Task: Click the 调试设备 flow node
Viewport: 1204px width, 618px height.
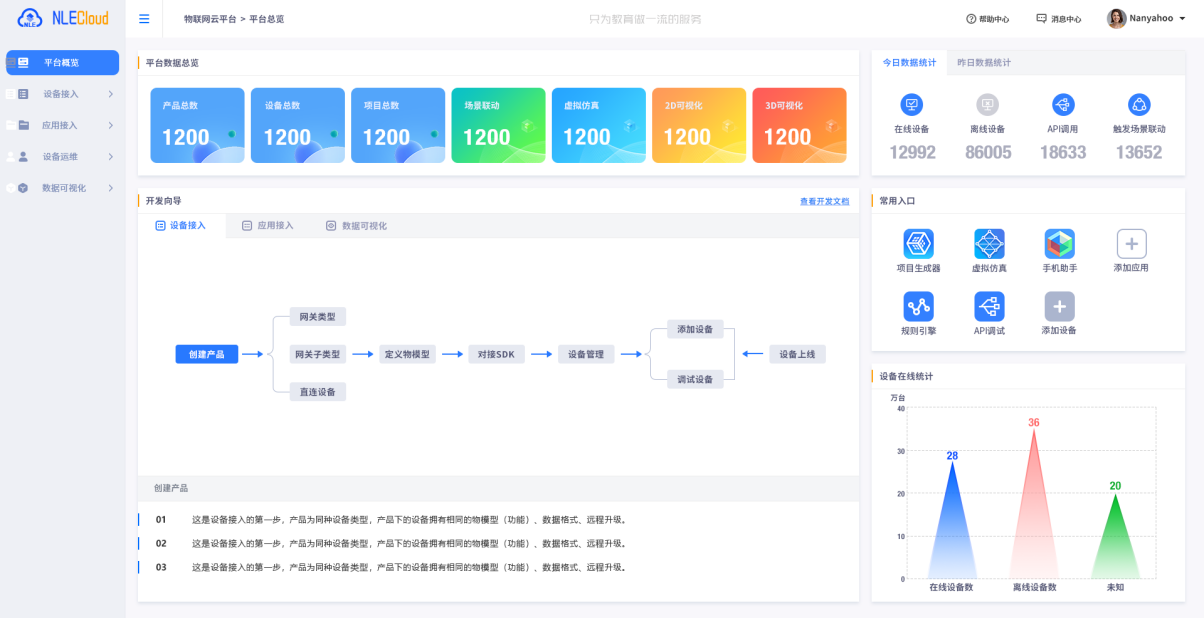Action: (x=695, y=379)
